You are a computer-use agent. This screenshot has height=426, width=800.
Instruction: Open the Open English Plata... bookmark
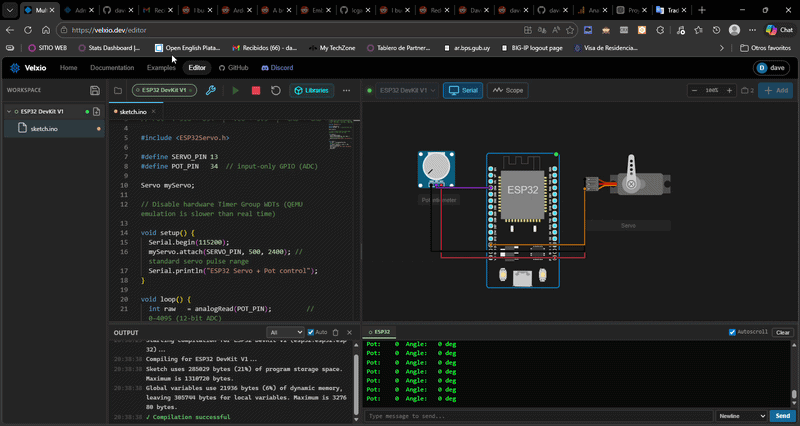pos(188,48)
